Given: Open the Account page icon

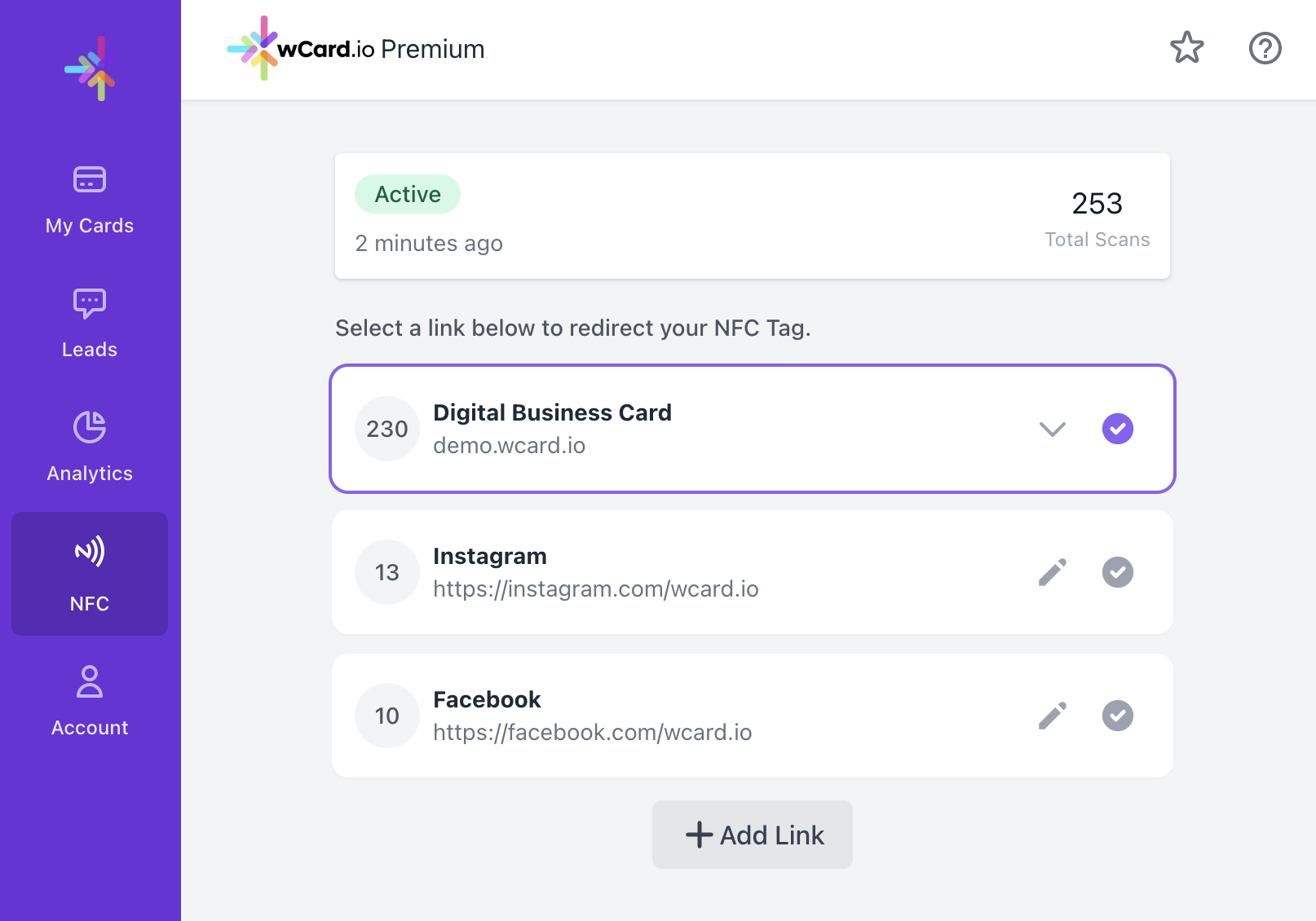Looking at the screenshot, I should tap(90, 682).
